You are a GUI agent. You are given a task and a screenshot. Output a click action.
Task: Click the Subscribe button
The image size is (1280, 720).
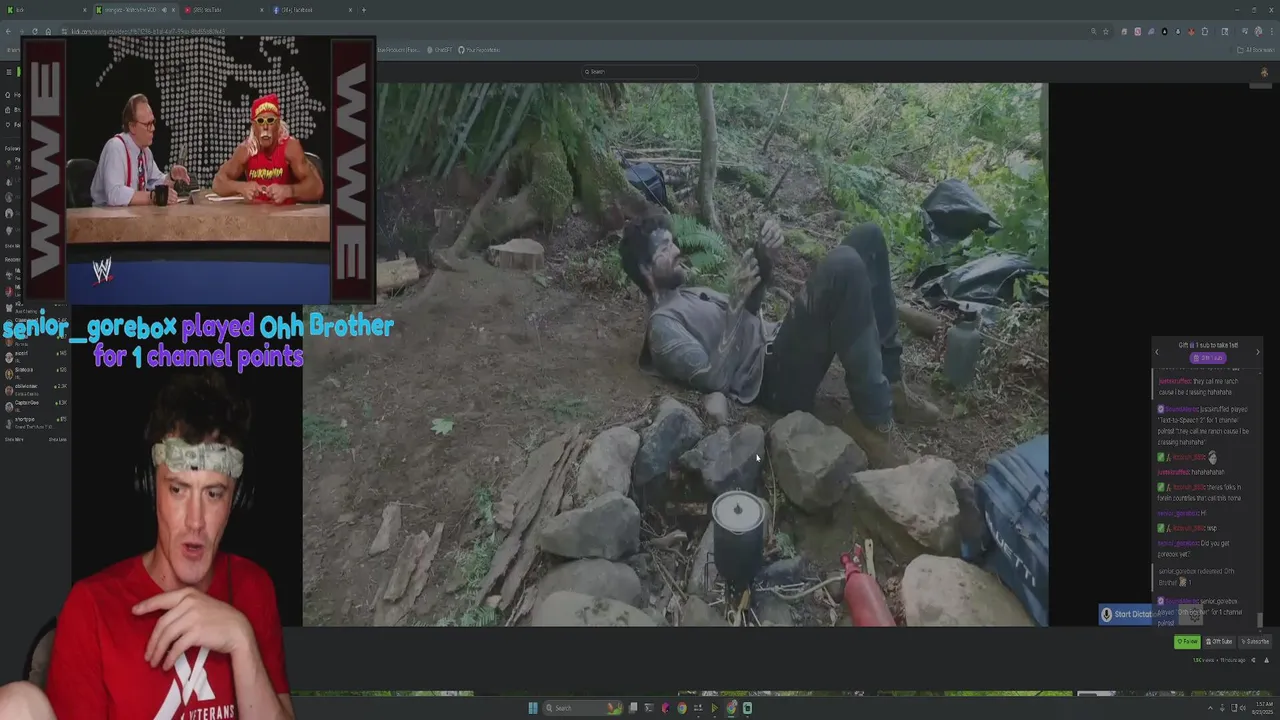click(1254, 642)
